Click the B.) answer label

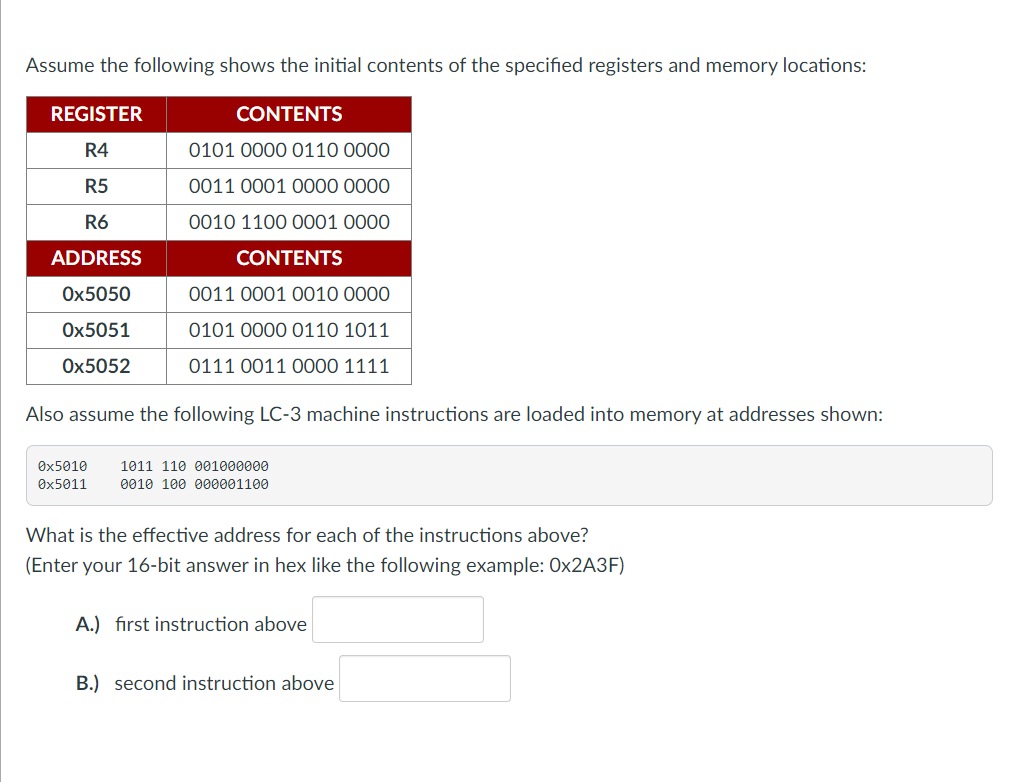point(87,682)
